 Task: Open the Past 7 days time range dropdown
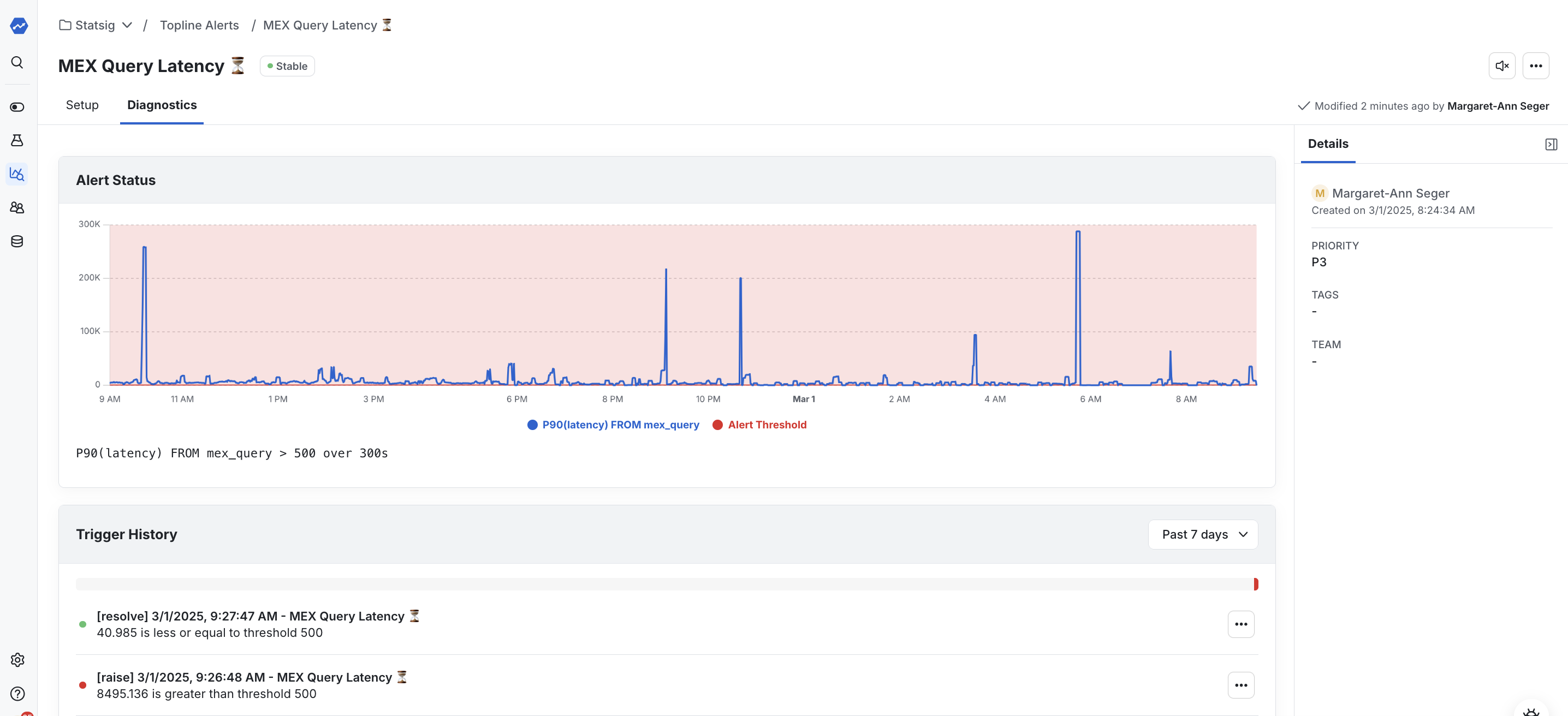tap(1202, 534)
